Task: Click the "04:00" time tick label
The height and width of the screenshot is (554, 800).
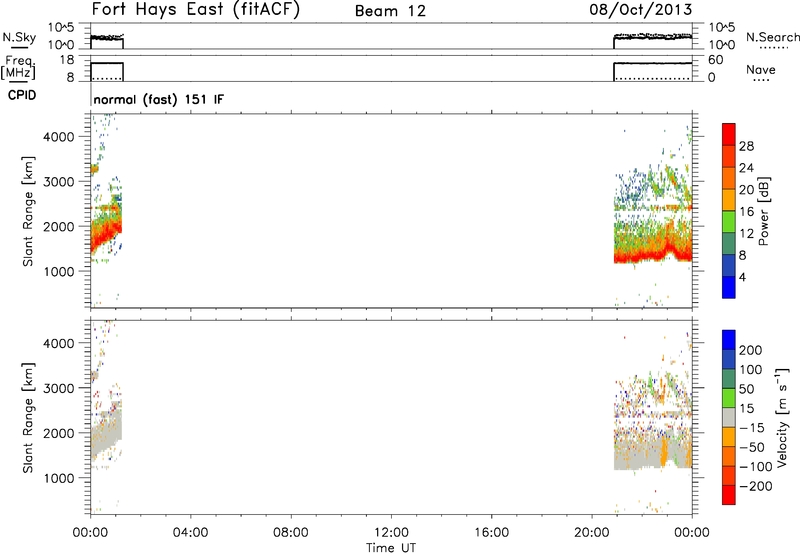Action: 190,533
